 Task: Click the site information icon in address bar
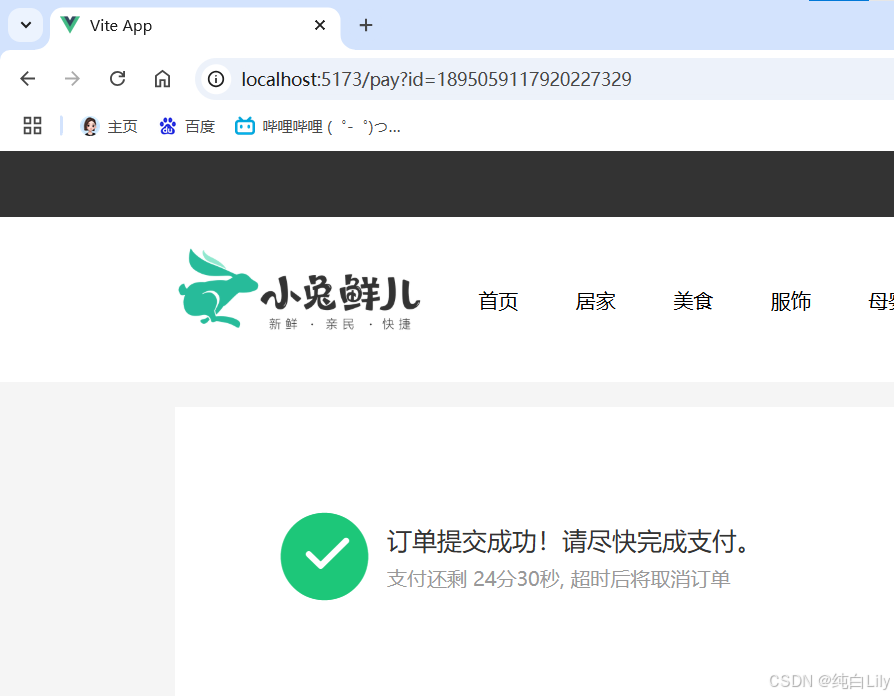(x=215, y=78)
